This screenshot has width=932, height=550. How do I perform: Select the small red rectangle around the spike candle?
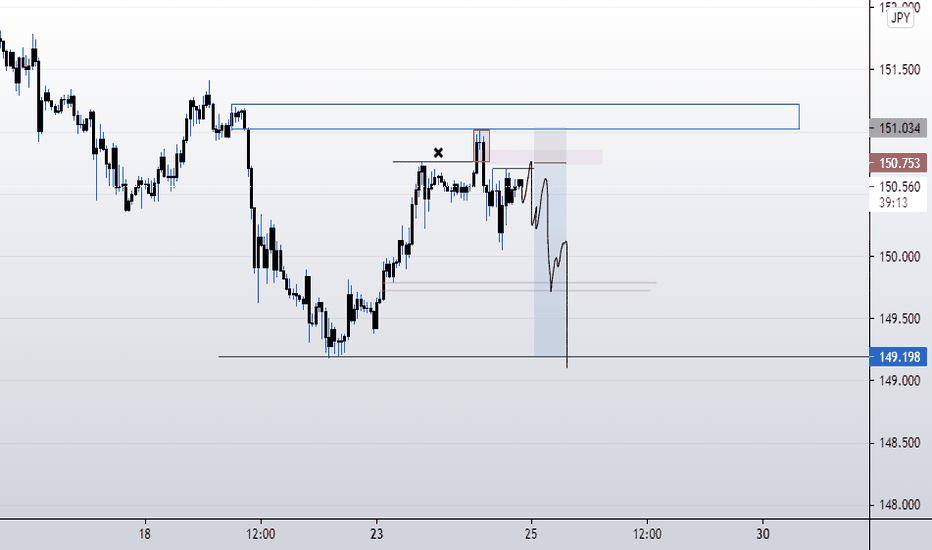pos(481,146)
